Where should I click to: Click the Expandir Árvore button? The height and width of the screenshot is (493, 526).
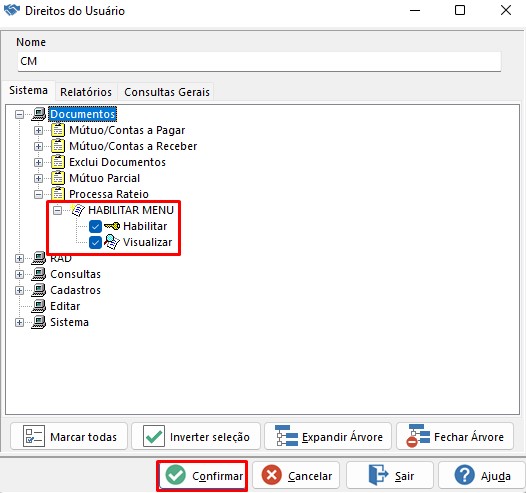pyautogui.click(x=328, y=436)
